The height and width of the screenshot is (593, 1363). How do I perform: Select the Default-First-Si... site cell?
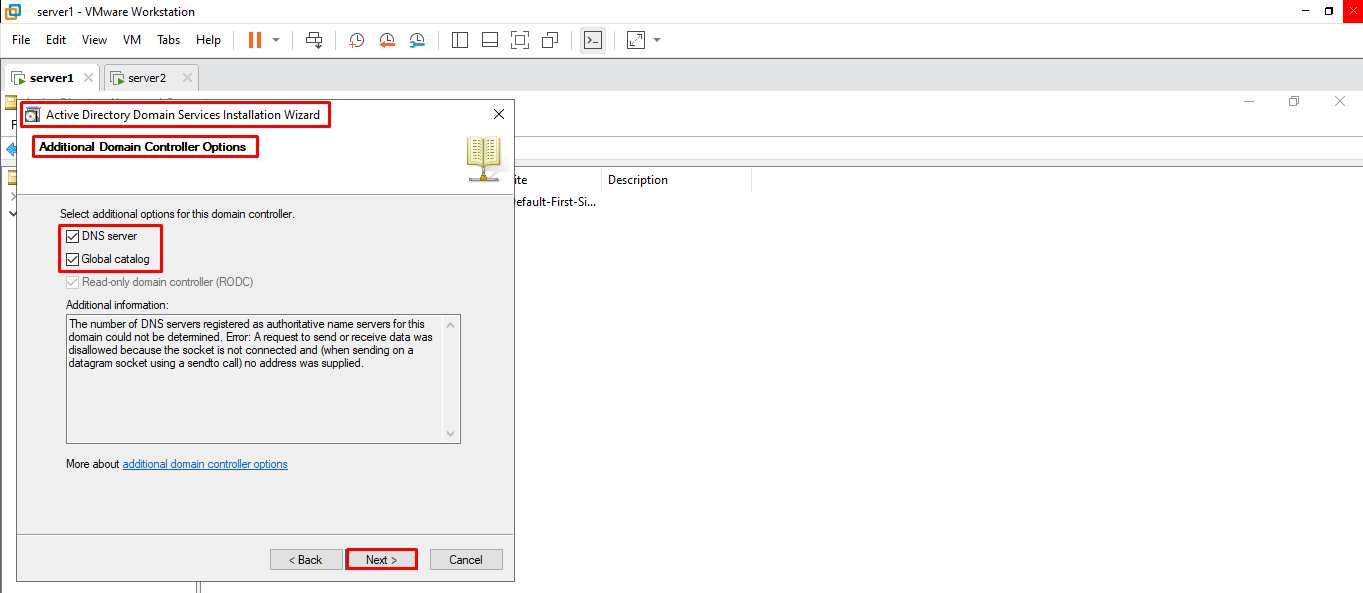(554, 201)
